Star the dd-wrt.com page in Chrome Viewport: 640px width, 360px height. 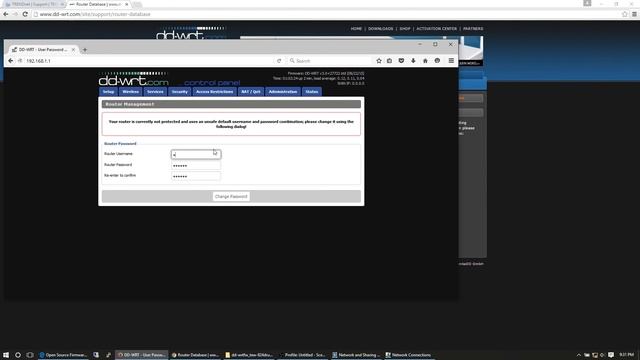click(624, 14)
